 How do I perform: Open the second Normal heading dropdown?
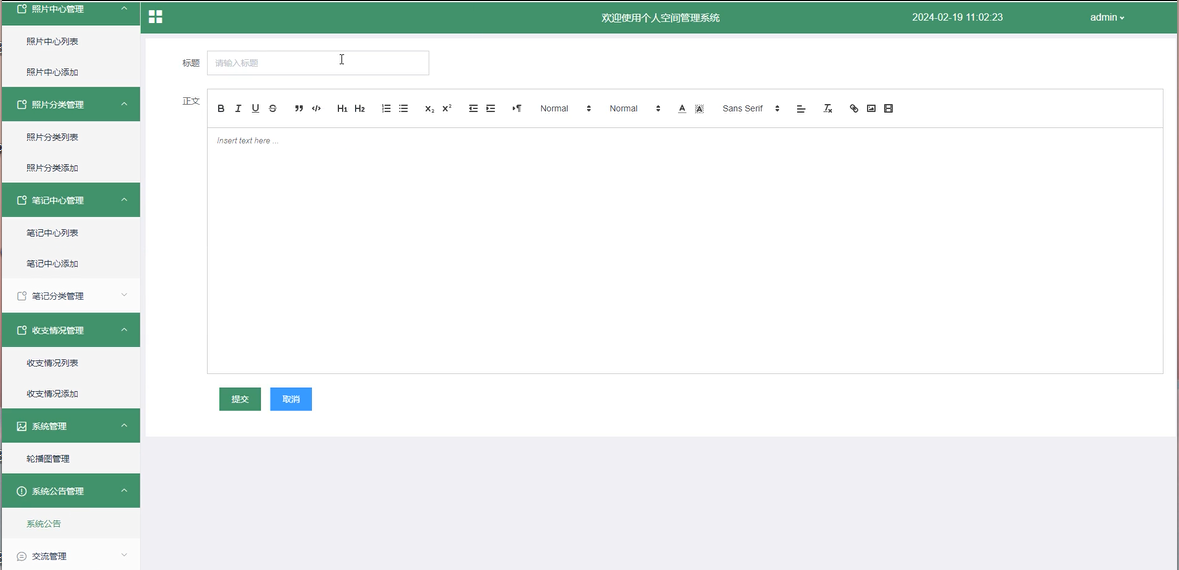click(x=635, y=109)
